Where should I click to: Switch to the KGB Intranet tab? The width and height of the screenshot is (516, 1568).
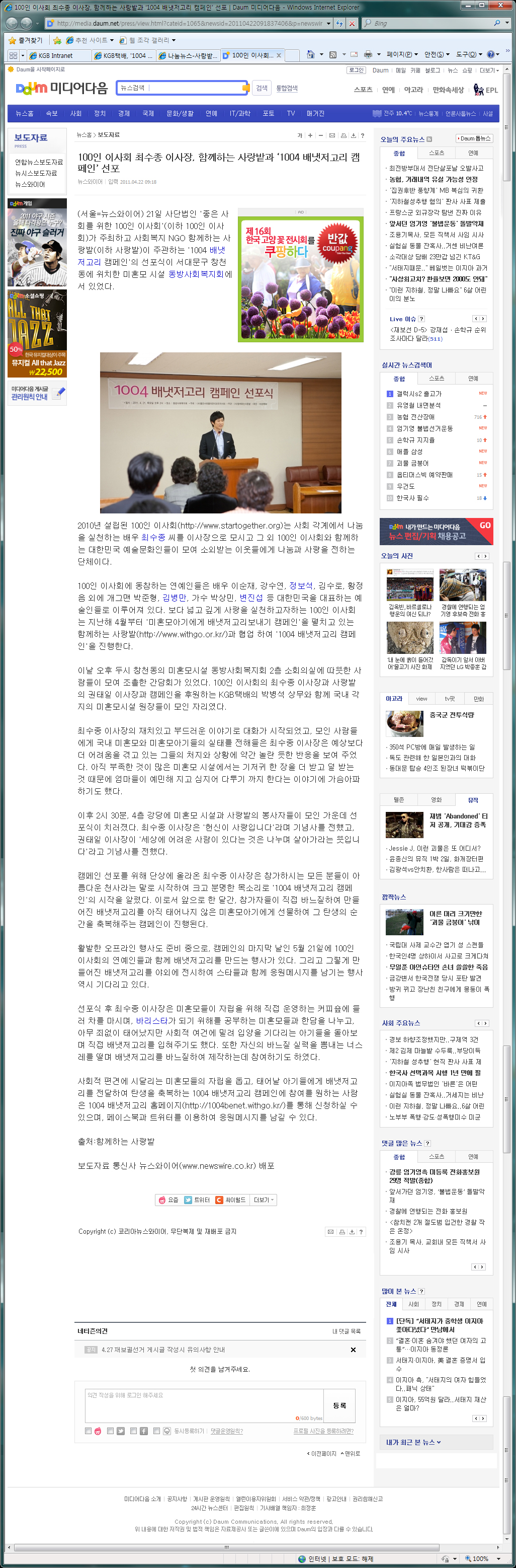pyautogui.click(x=59, y=55)
